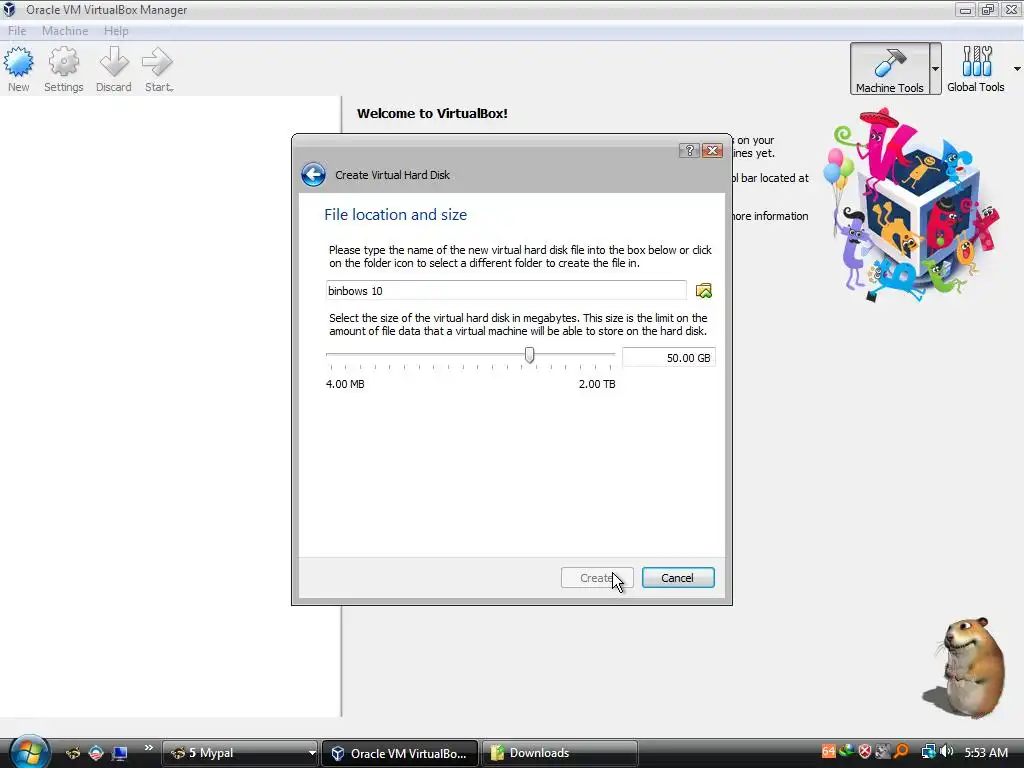Open the File menu

17,31
